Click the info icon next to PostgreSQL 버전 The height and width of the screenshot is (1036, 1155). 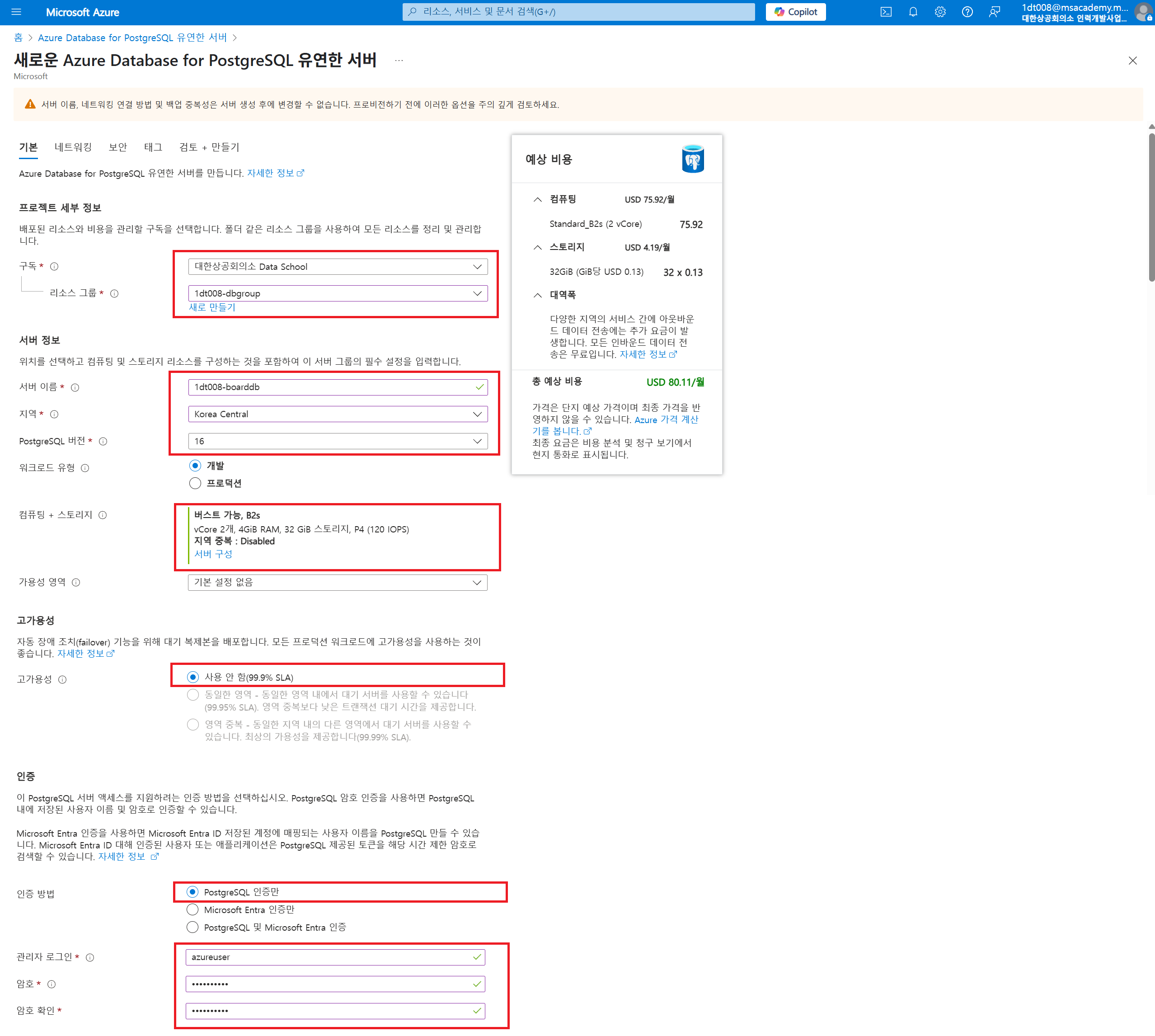tap(103, 442)
